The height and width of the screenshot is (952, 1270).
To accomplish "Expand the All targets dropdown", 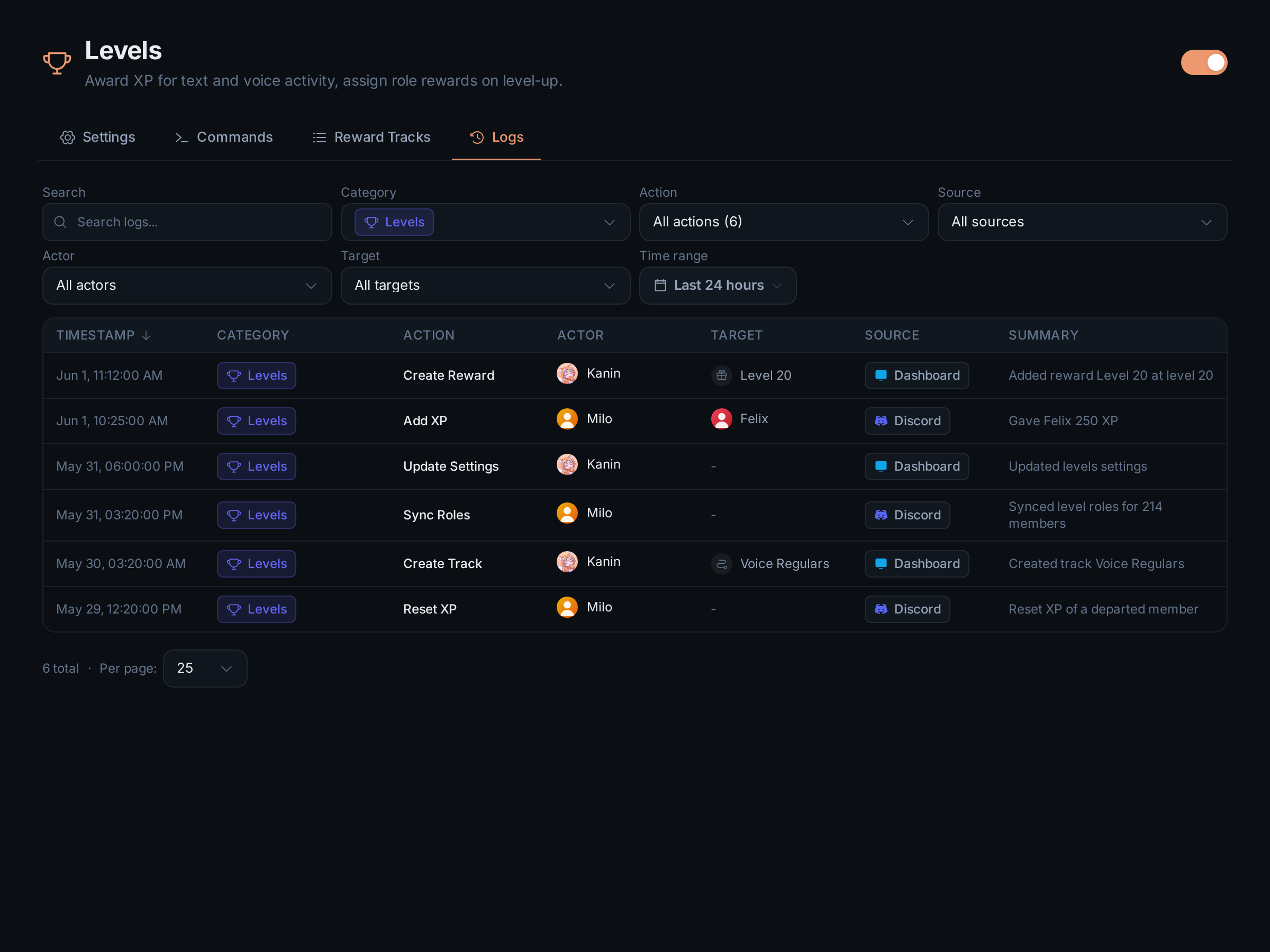I will tap(485, 285).
